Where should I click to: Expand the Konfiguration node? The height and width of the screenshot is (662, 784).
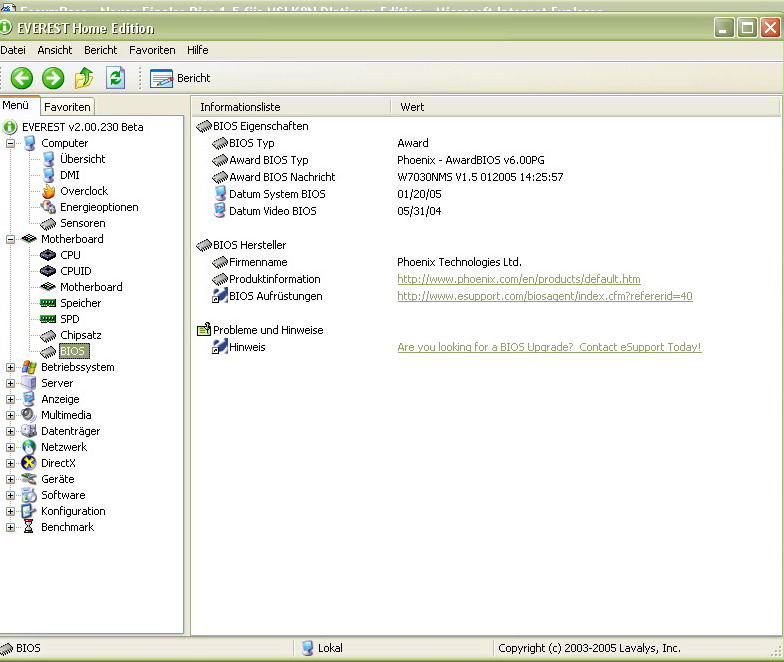[10, 512]
